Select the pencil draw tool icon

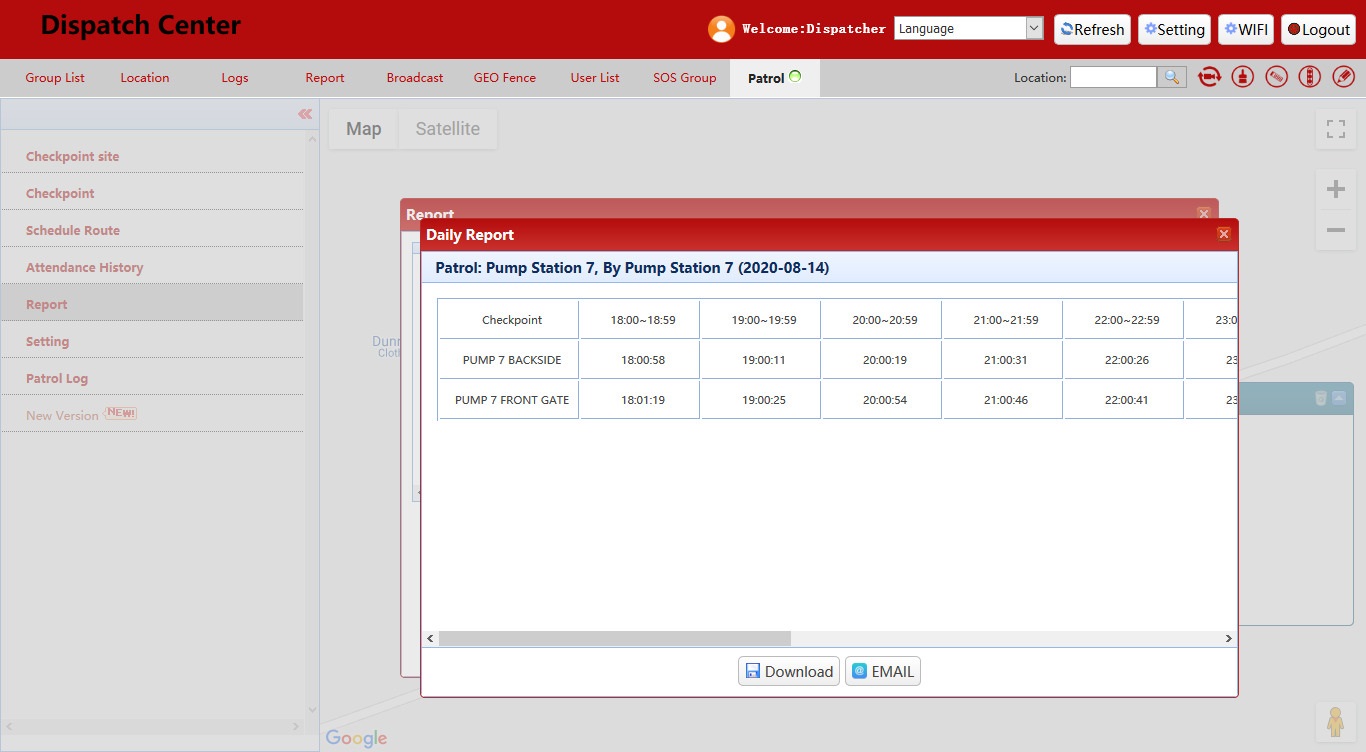point(1343,77)
